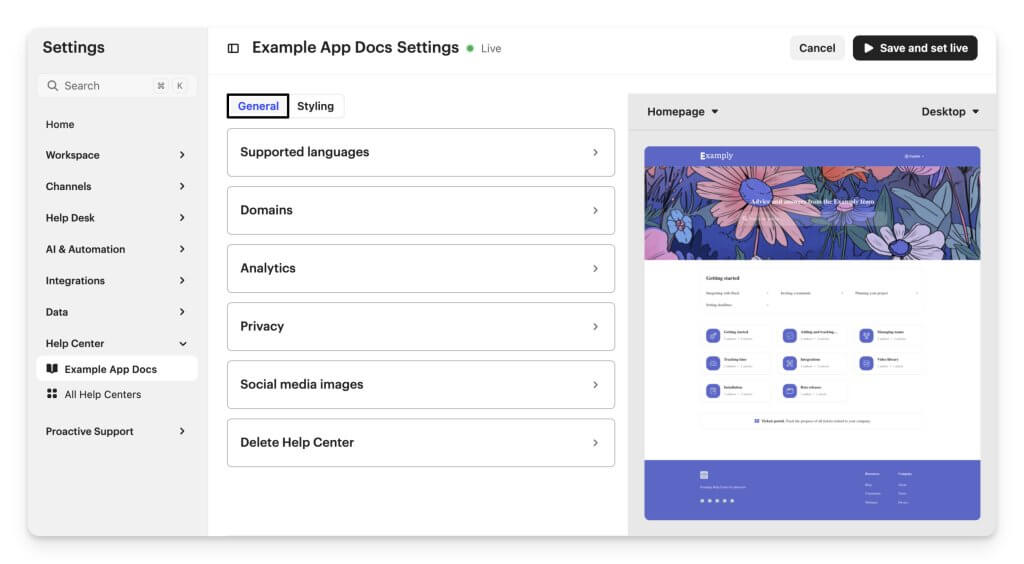Viewport: 1024px width, 564px height.
Task: Click the Cancel button
Action: [817, 48]
